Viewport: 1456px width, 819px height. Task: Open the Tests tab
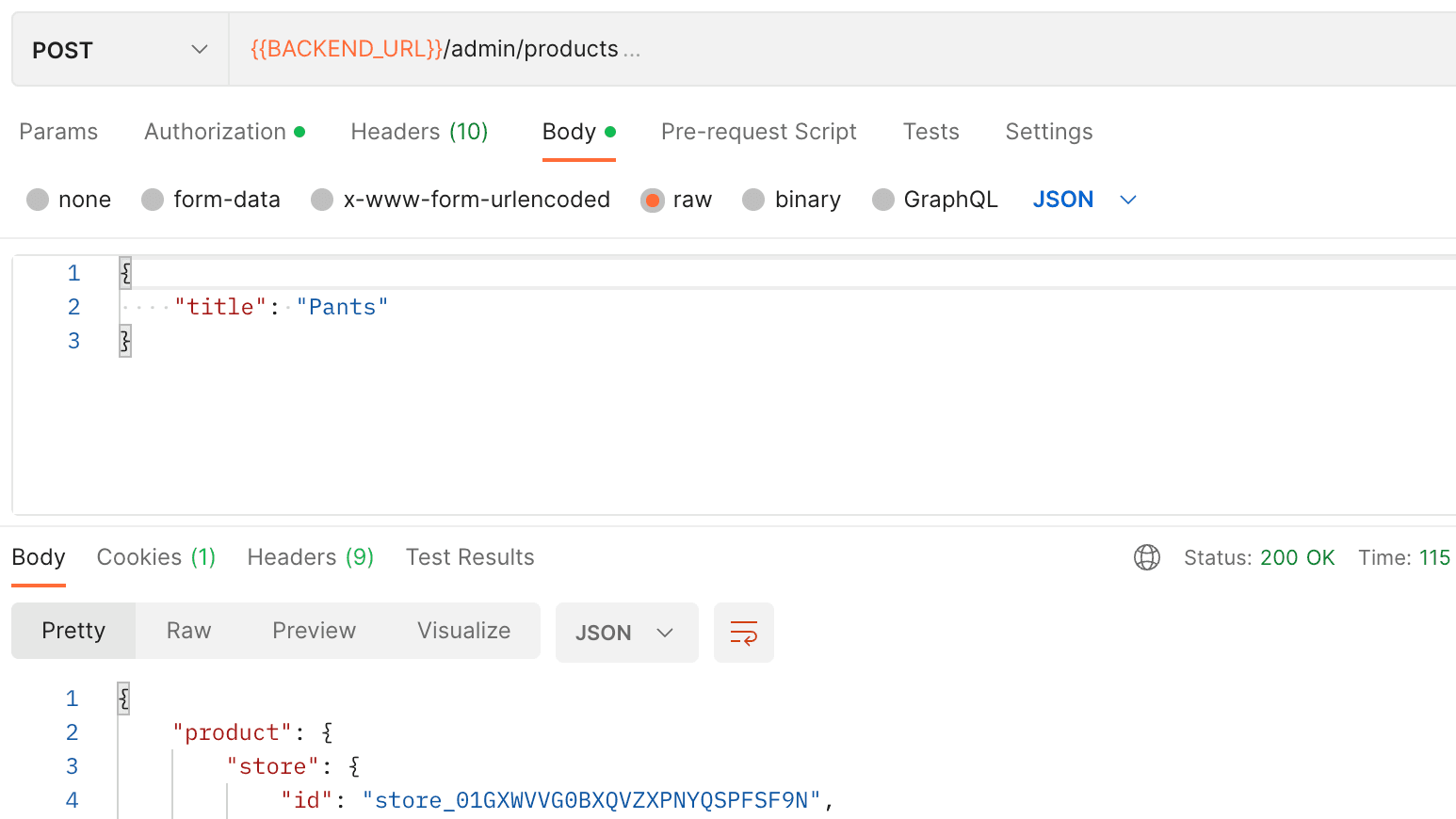tap(930, 132)
